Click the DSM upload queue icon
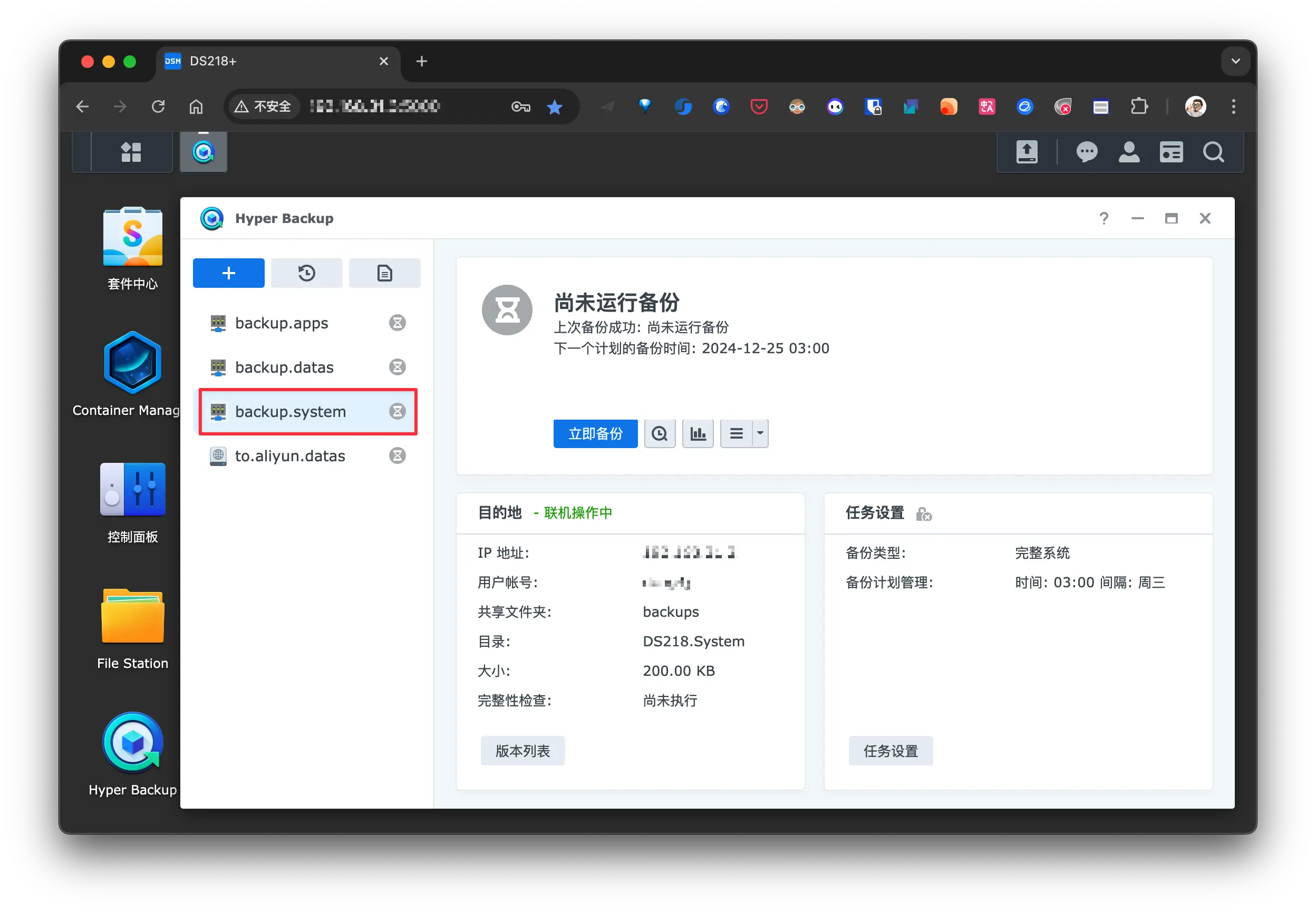1316x912 pixels. pyautogui.click(x=1027, y=152)
